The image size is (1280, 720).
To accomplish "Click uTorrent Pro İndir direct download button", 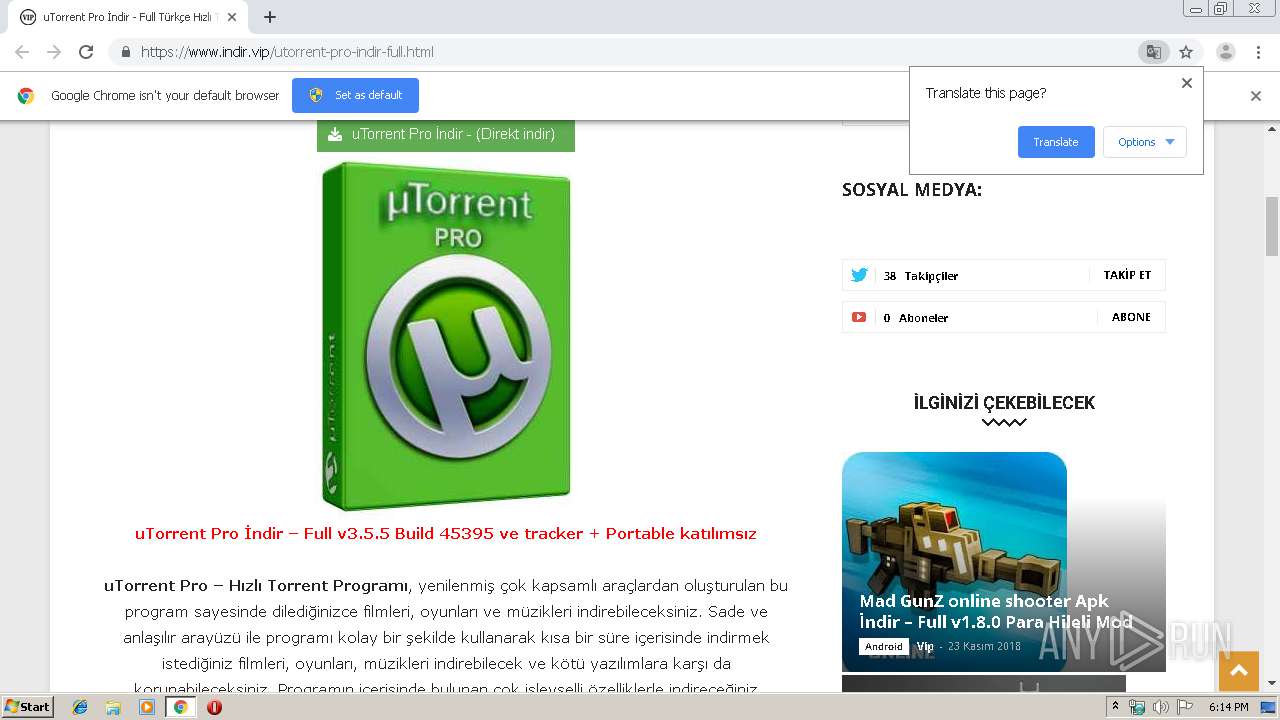I will pyautogui.click(x=446, y=134).
